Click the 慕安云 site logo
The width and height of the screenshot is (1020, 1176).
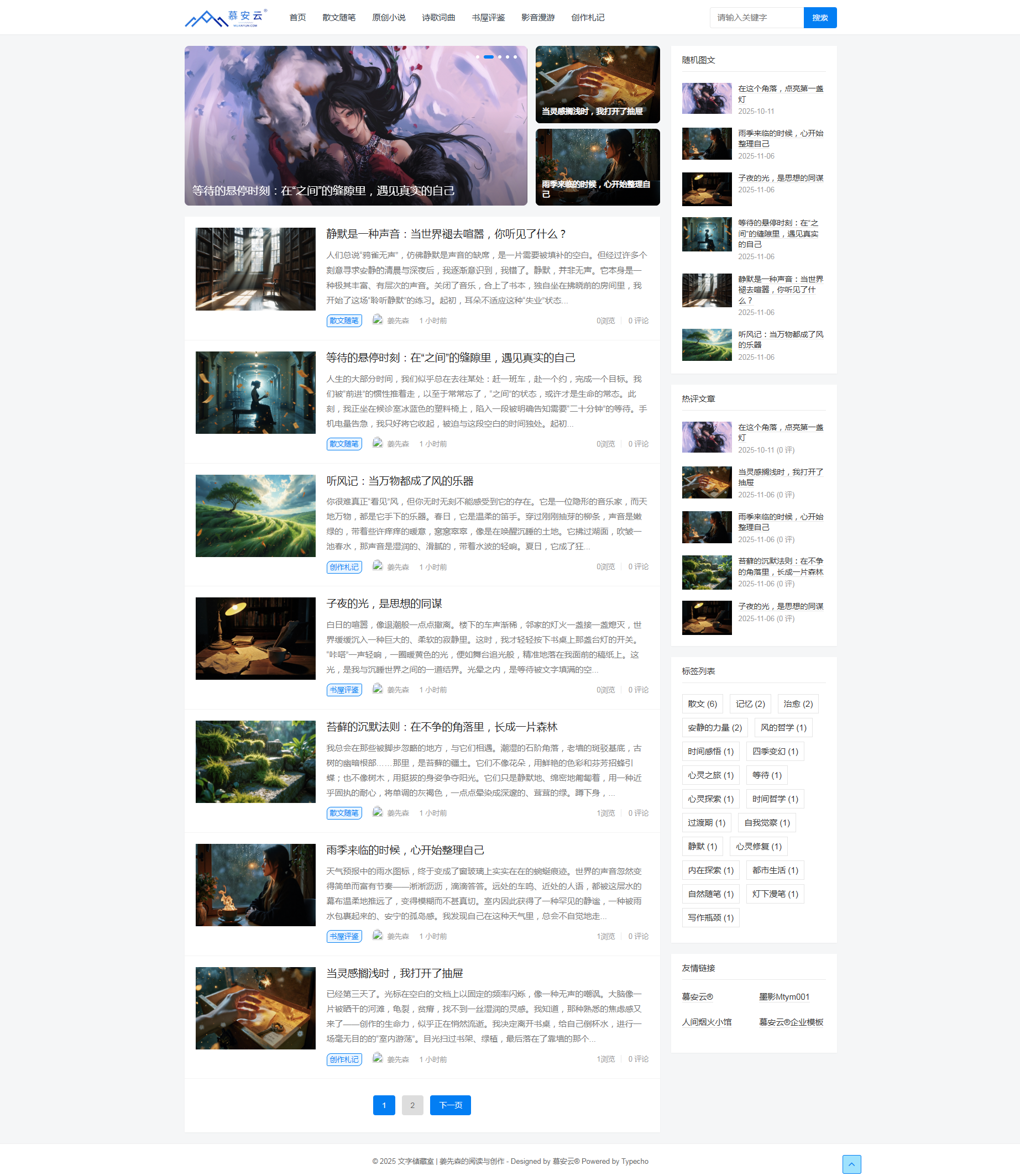pos(226,18)
